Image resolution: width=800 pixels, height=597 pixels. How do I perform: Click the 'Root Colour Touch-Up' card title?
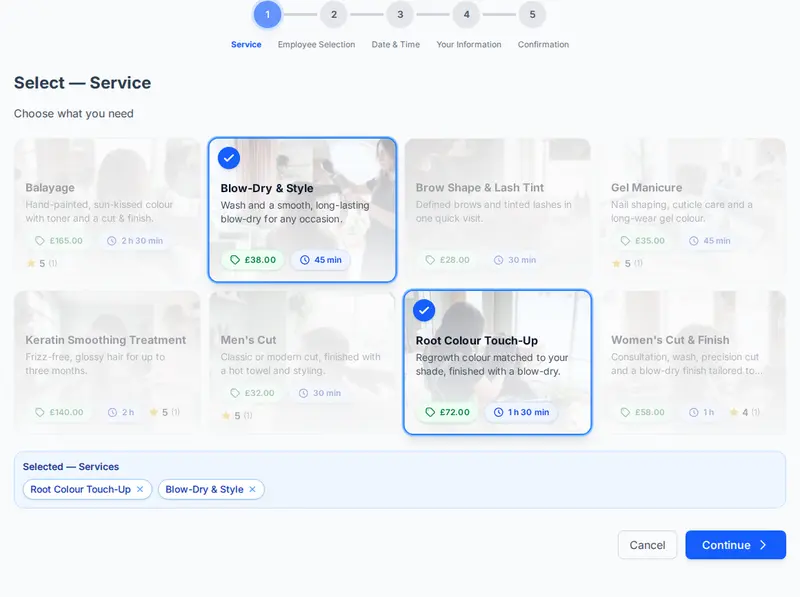point(477,340)
